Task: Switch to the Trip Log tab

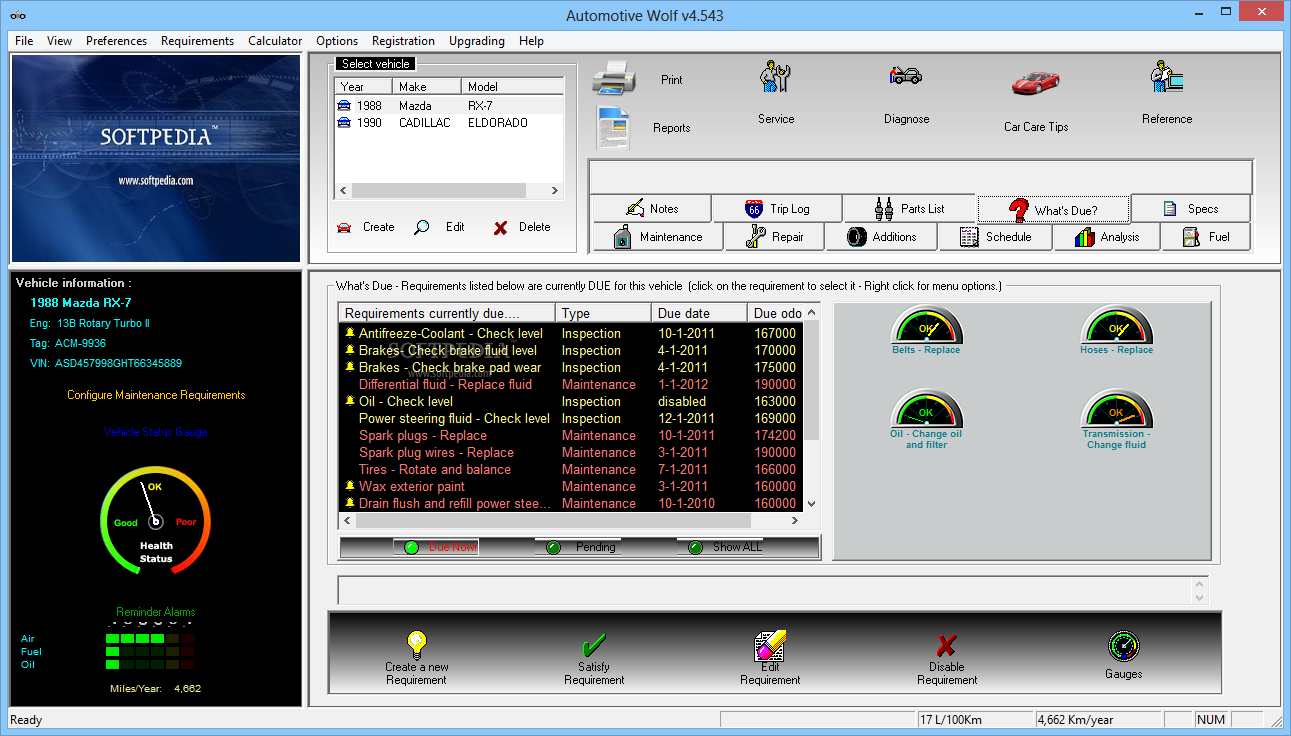Action: (x=777, y=209)
